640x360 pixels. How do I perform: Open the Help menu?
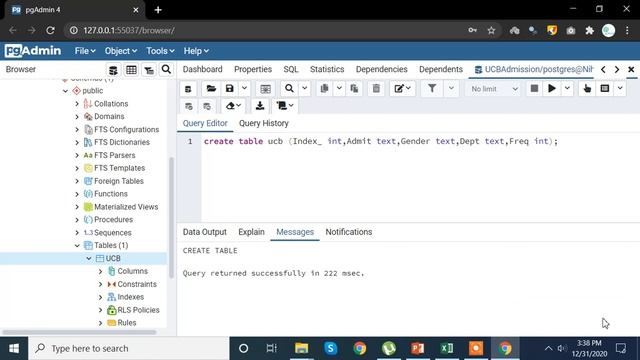[196, 51]
